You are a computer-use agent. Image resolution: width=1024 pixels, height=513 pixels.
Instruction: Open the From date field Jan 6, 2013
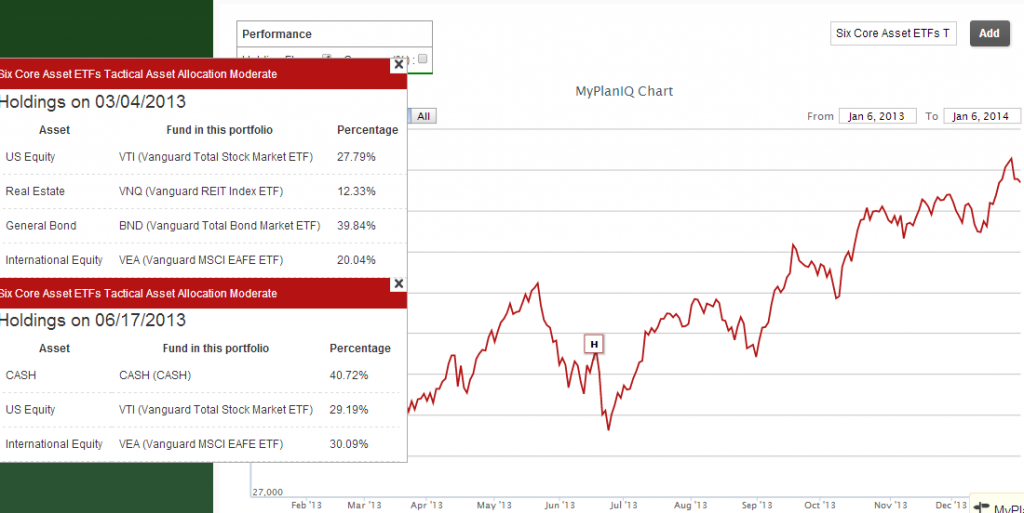(x=877, y=116)
